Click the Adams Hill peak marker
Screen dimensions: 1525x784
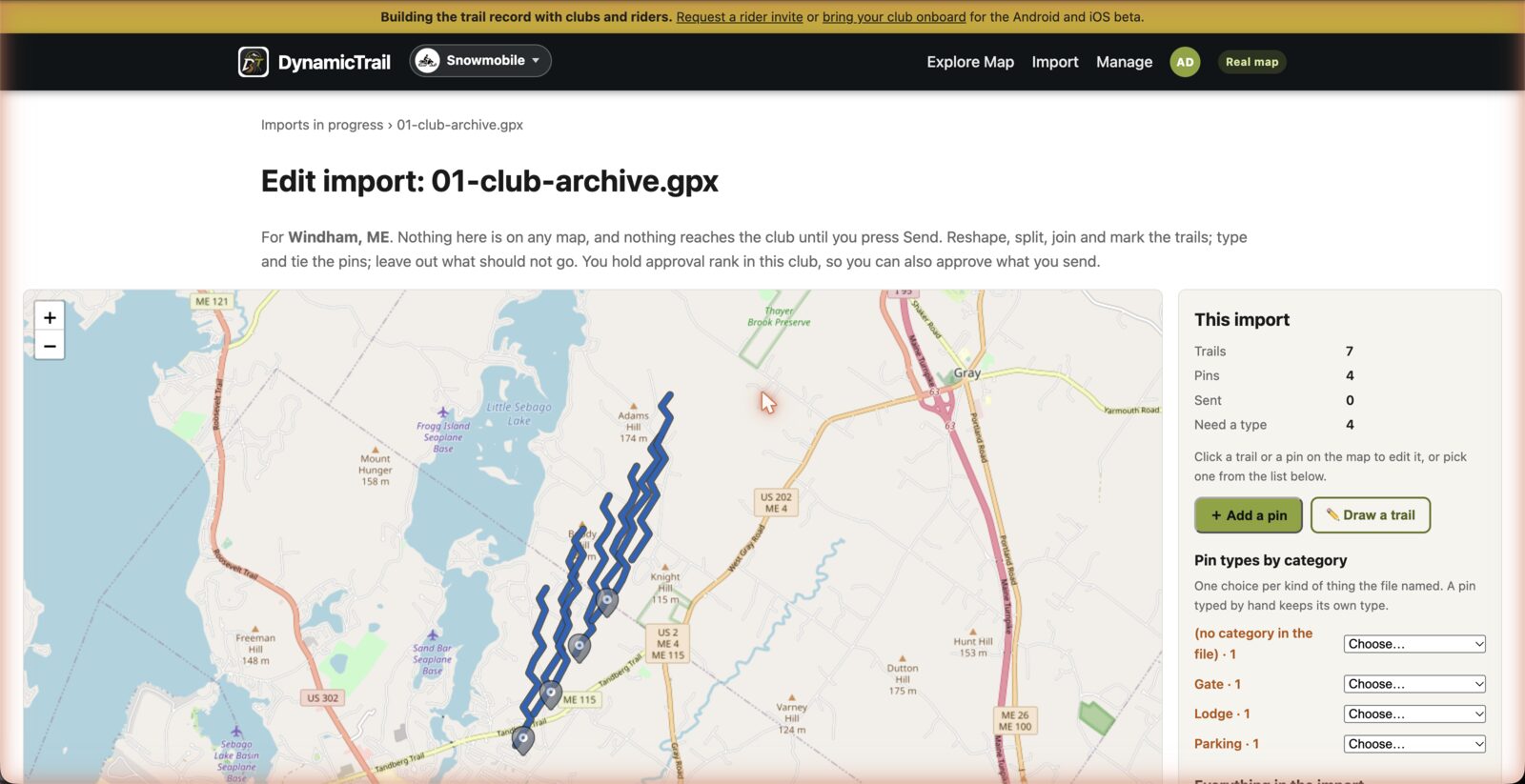(634, 405)
